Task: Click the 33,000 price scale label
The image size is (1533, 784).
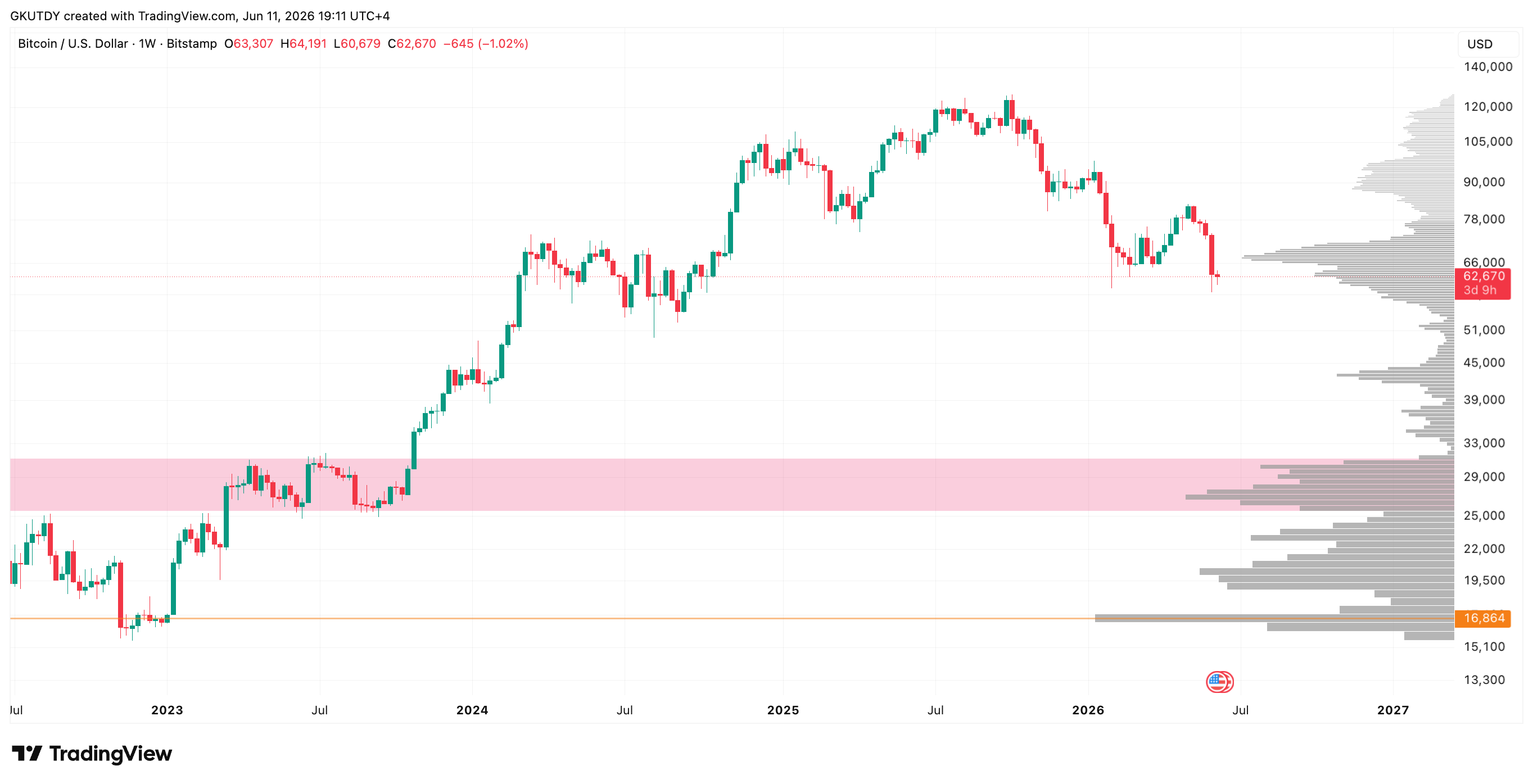Action: click(1484, 442)
